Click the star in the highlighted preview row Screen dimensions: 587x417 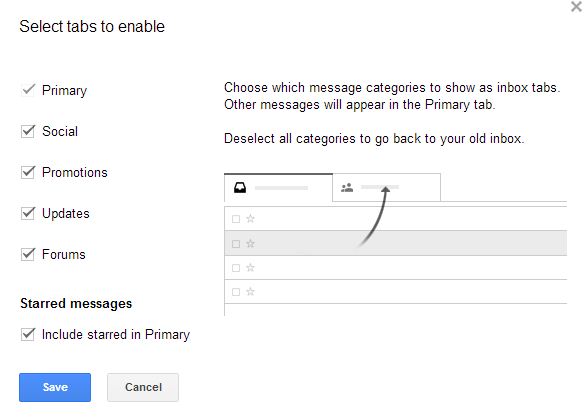point(250,244)
